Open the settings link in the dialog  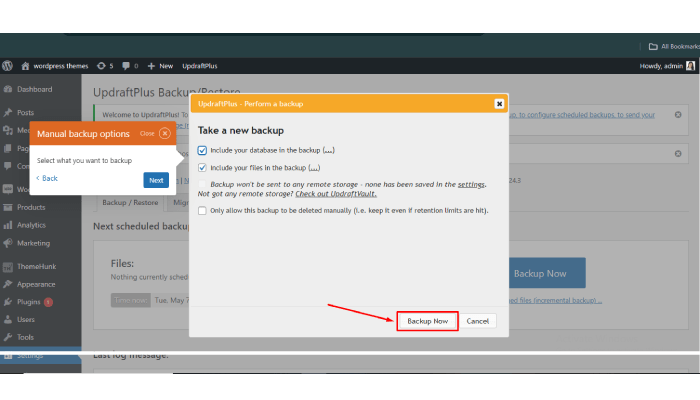coord(471,184)
